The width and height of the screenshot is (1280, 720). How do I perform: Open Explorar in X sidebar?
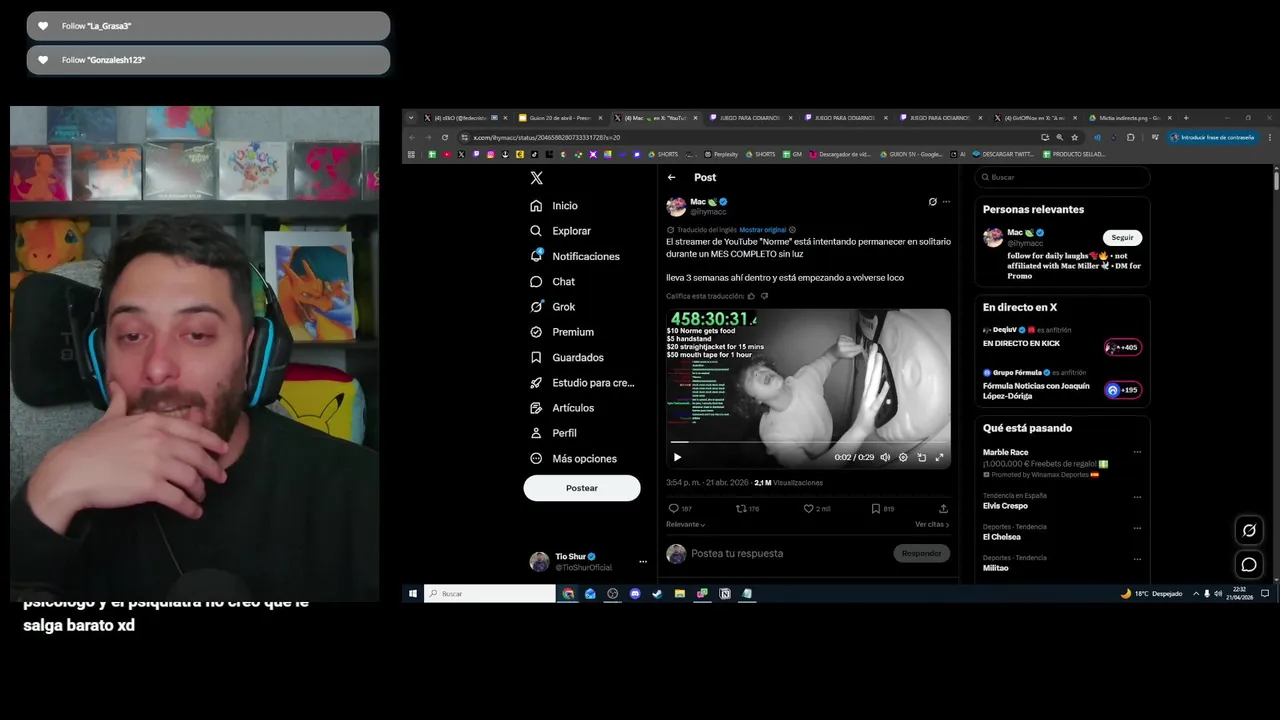(x=560, y=231)
